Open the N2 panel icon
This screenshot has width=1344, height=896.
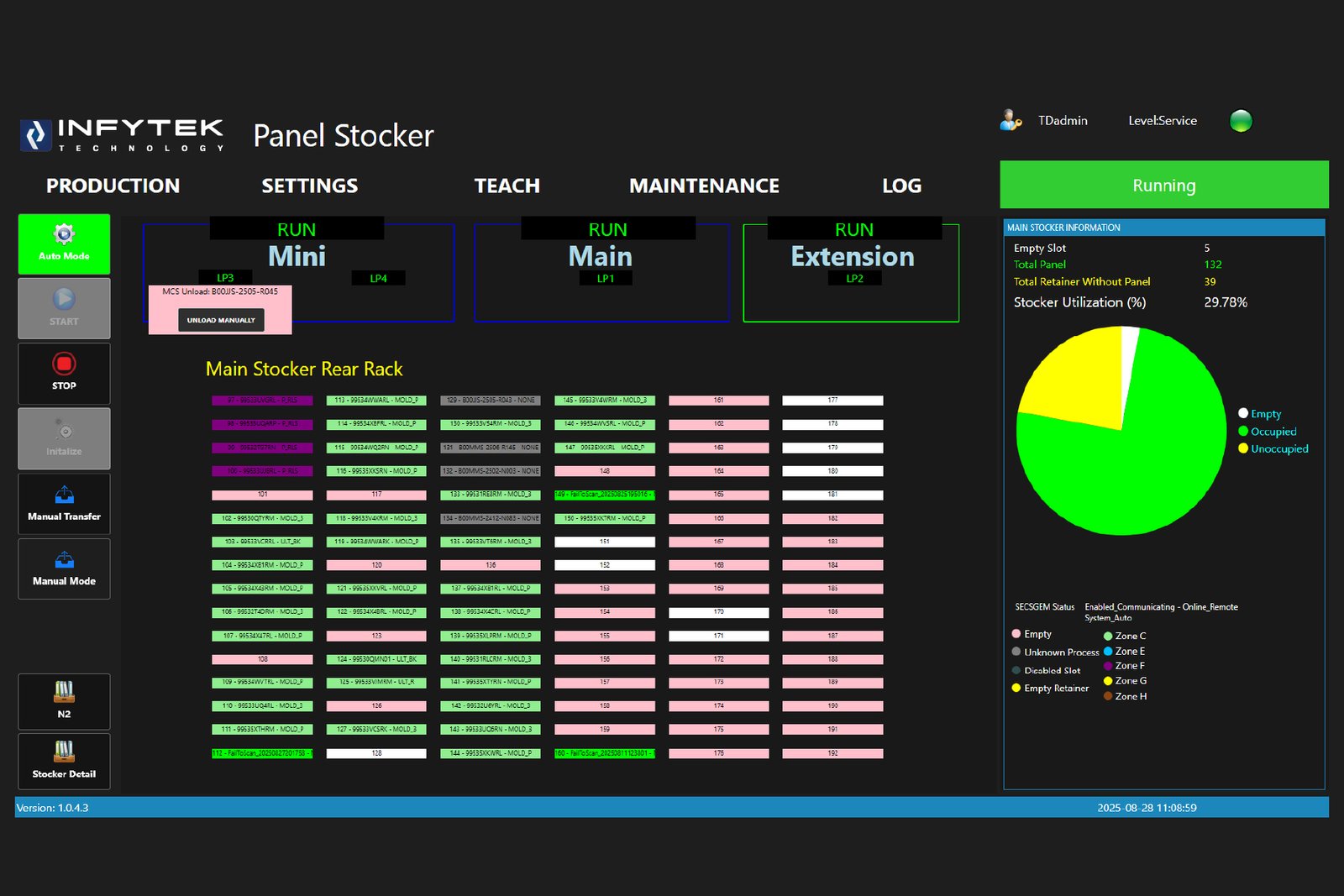click(x=63, y=701)
